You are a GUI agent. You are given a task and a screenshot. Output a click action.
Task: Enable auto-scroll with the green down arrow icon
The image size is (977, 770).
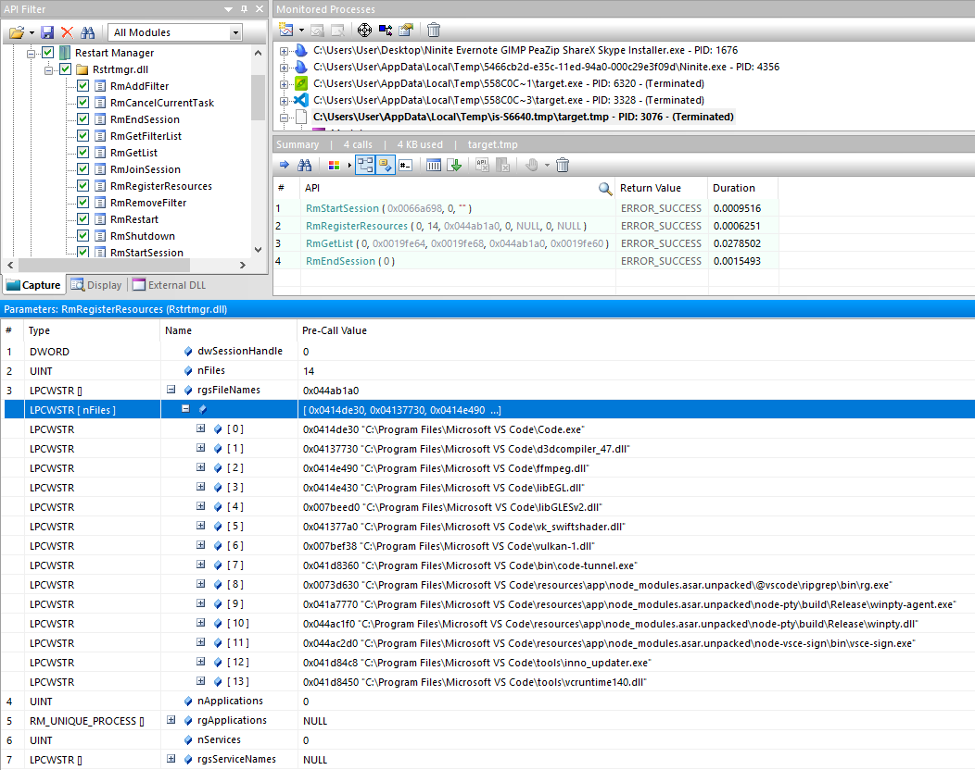click(x=455, y=165)
